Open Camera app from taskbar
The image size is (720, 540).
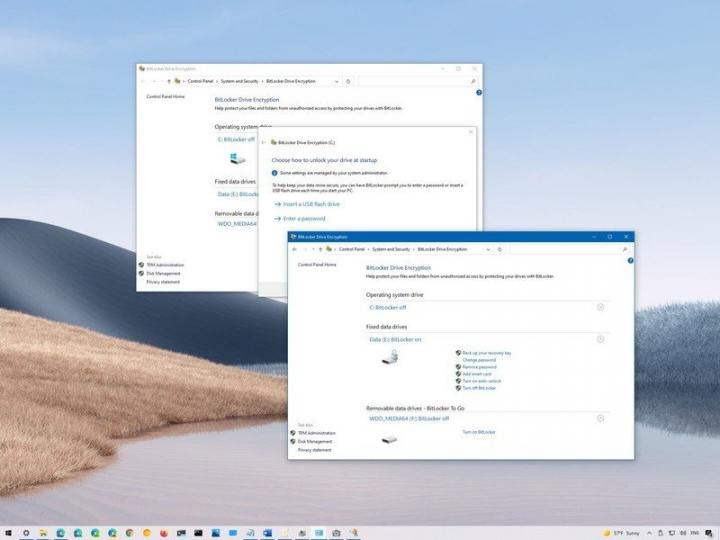pos(336,533)
